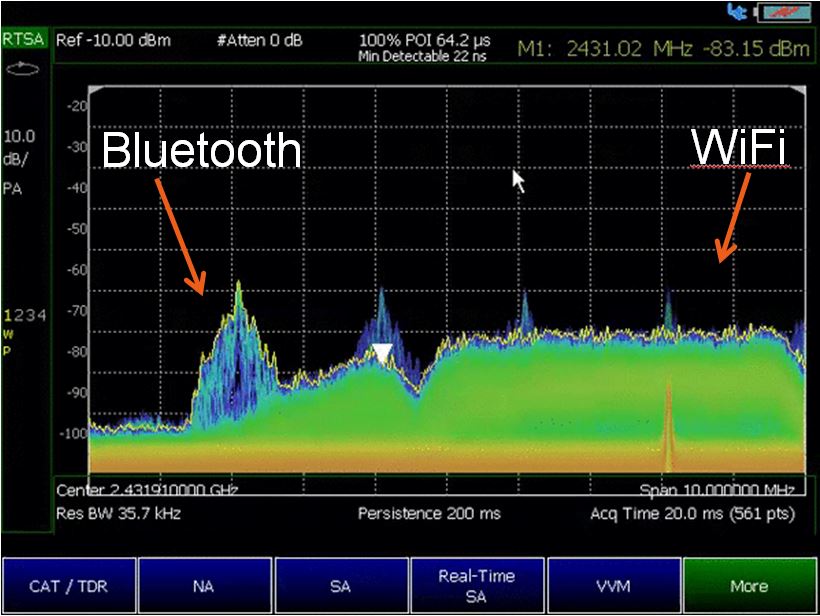Edit the Ref -10.00 dBm level

(113, 41)
